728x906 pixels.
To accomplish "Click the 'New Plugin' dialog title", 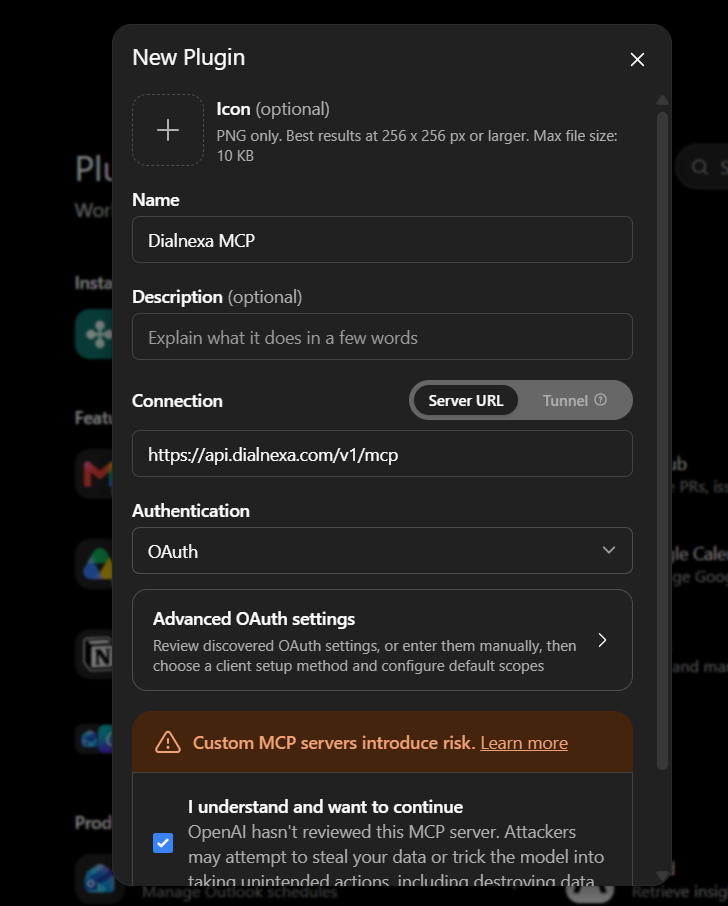I will coord(189,58).
